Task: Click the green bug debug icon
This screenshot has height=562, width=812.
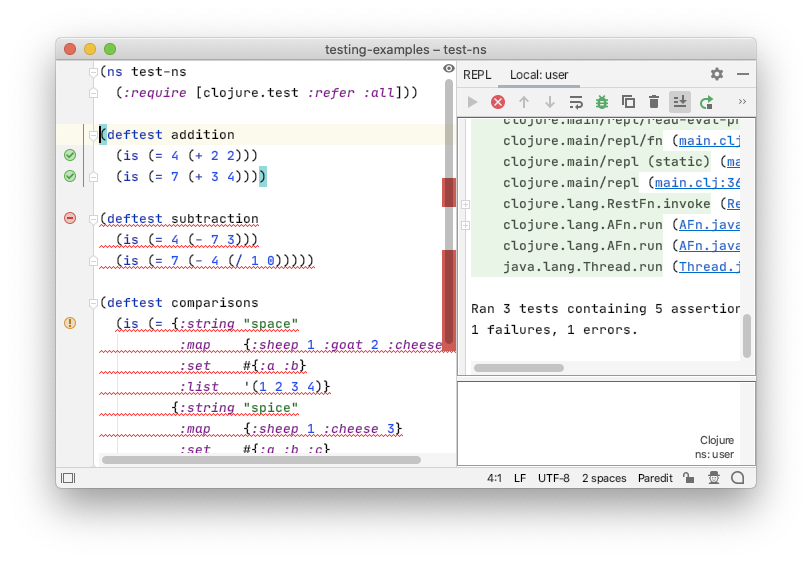Action: tap(602, 102)
